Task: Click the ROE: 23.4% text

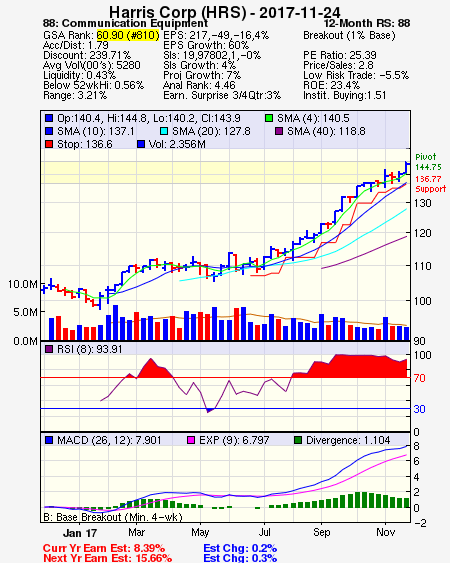Action: [x=331, y=85]
